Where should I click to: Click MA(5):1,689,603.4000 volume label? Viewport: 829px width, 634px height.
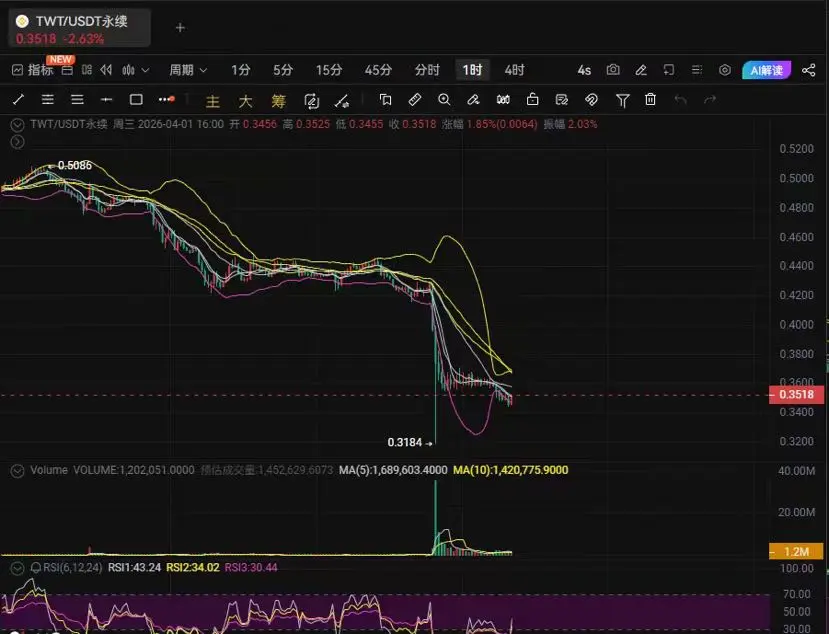click(393, 470)
